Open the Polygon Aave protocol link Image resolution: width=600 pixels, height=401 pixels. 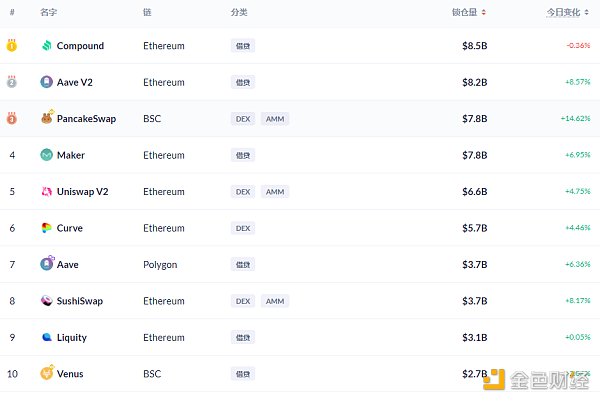click(68, 265)
